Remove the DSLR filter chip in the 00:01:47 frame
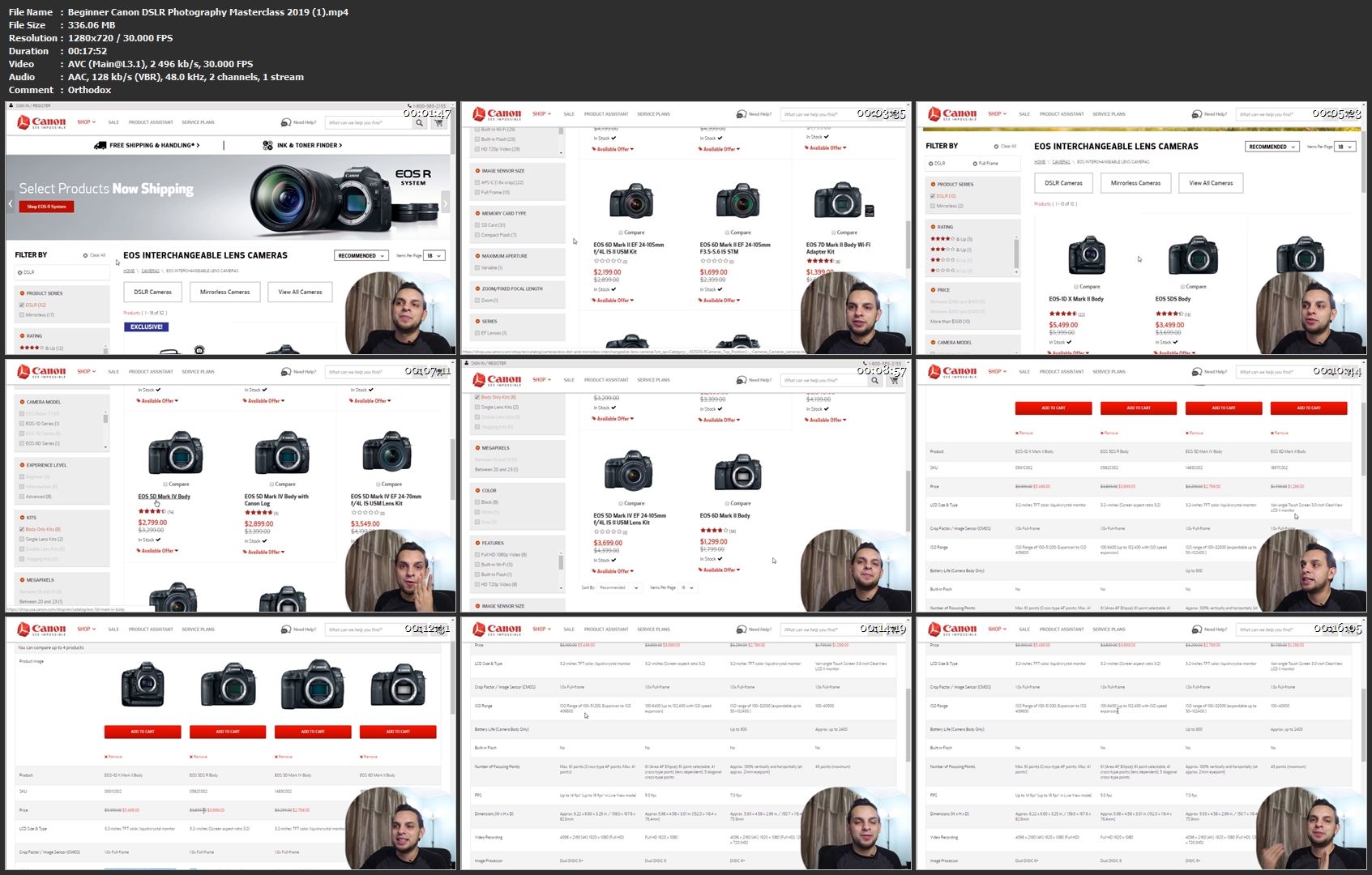1372x875 pixels. click(19, 272)
